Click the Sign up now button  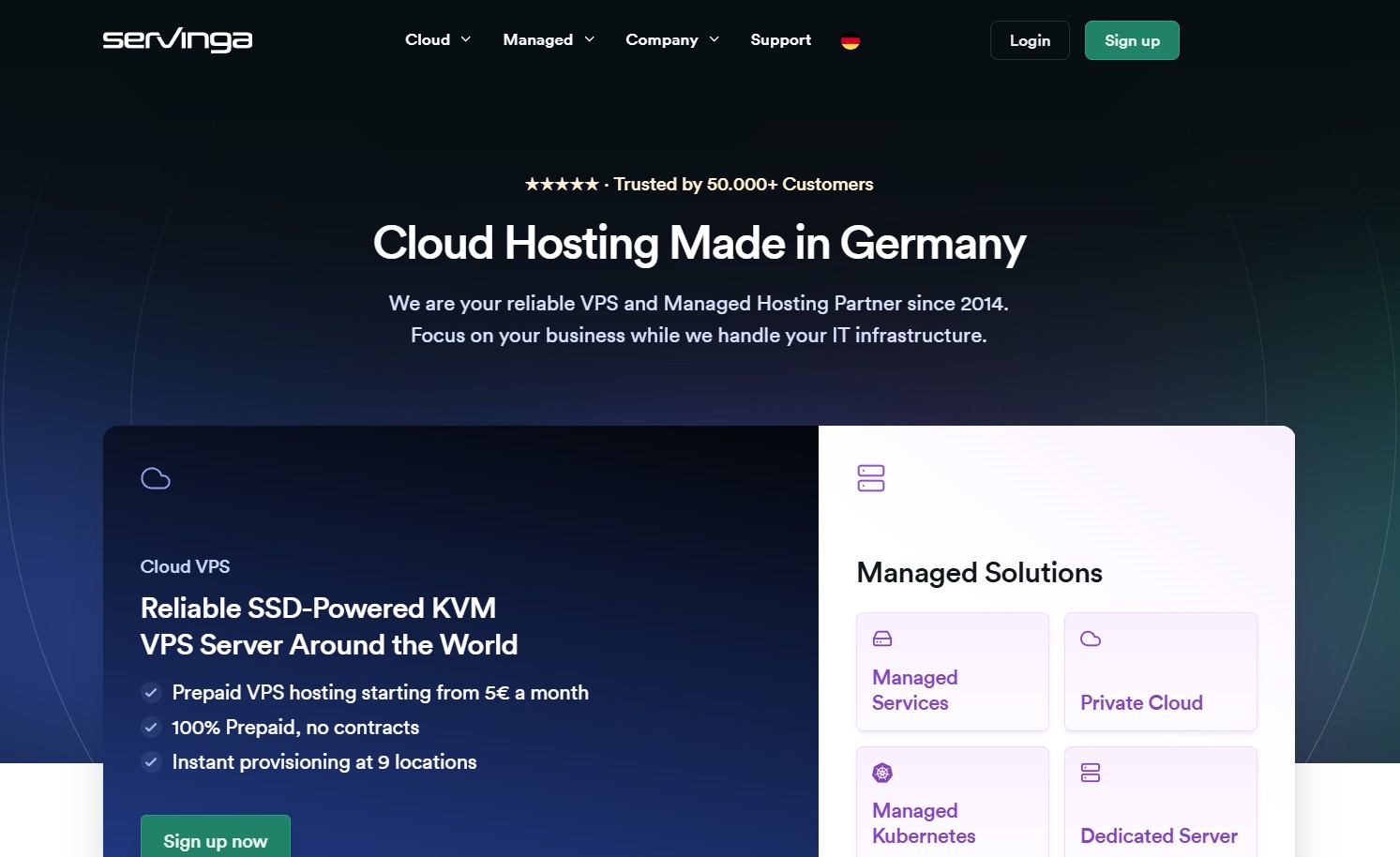point(216,836)
